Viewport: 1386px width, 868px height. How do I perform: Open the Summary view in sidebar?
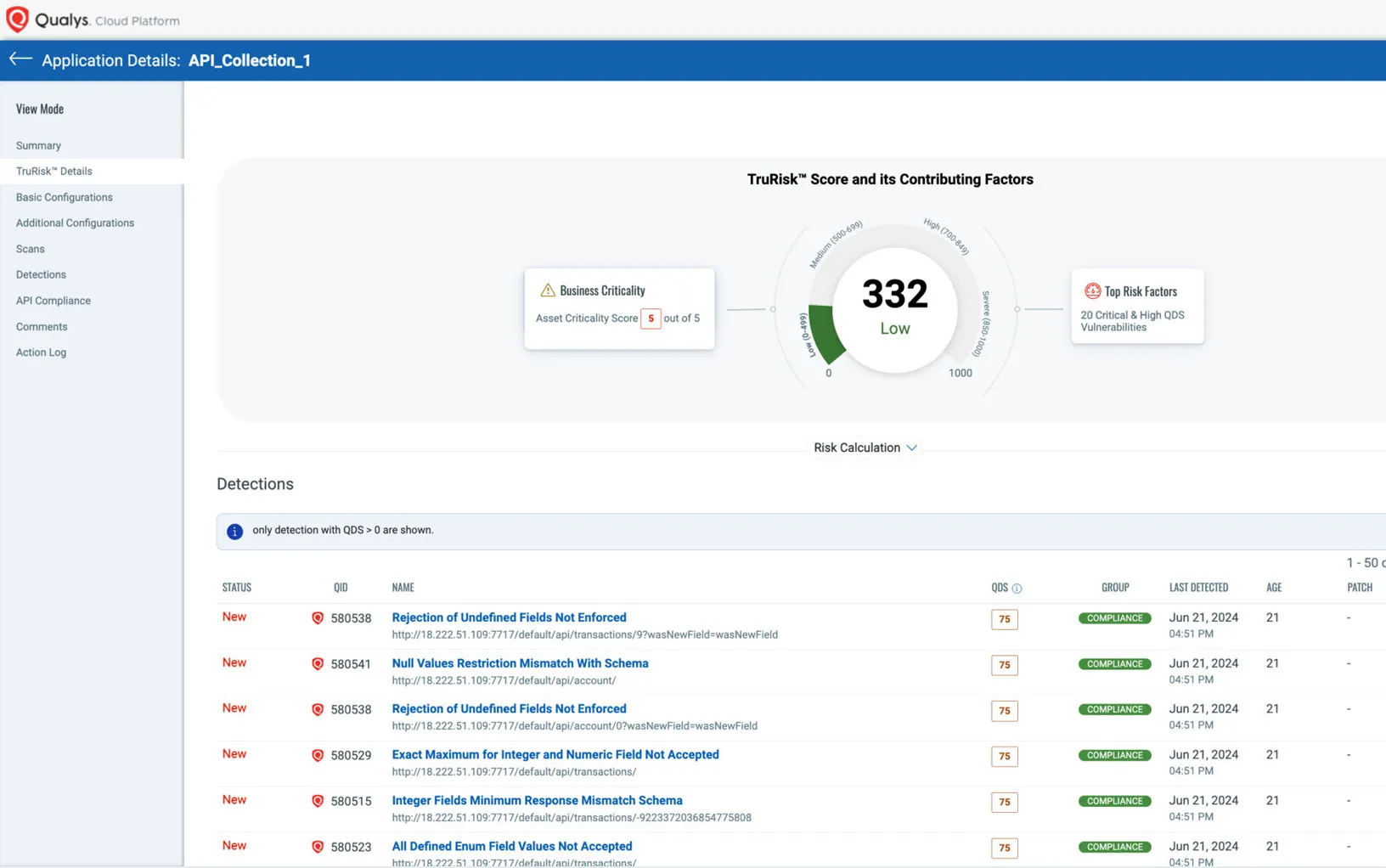tap(38, 145)
